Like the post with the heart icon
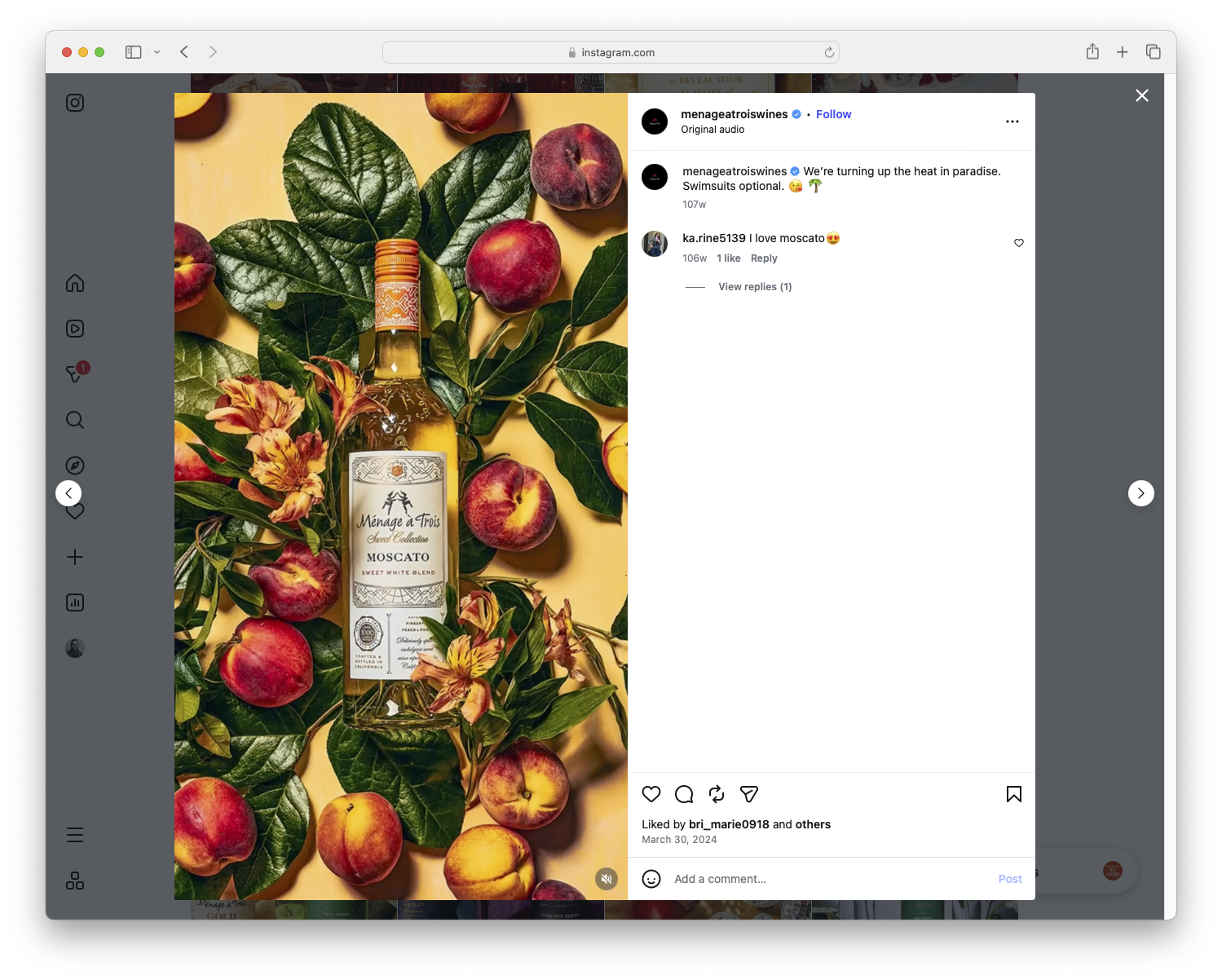Screen dimensions: 1222x980 tap(651, 794)
